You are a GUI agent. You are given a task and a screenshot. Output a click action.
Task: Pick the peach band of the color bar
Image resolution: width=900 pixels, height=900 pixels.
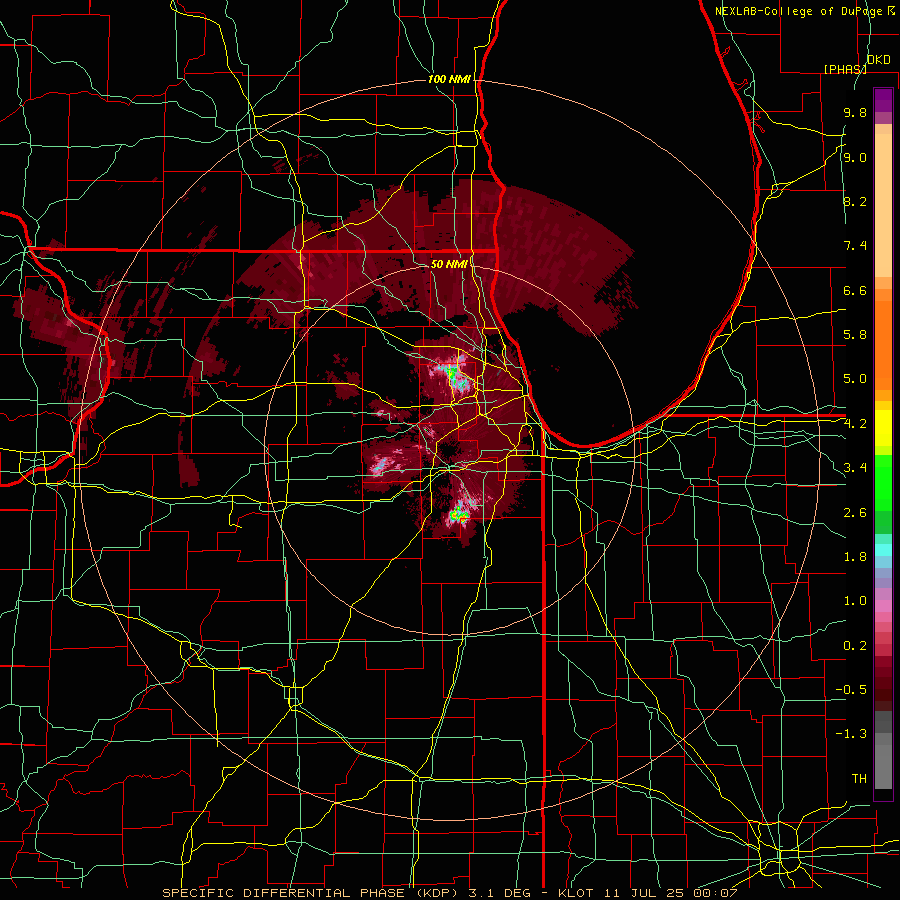click(x=883, y=201)
